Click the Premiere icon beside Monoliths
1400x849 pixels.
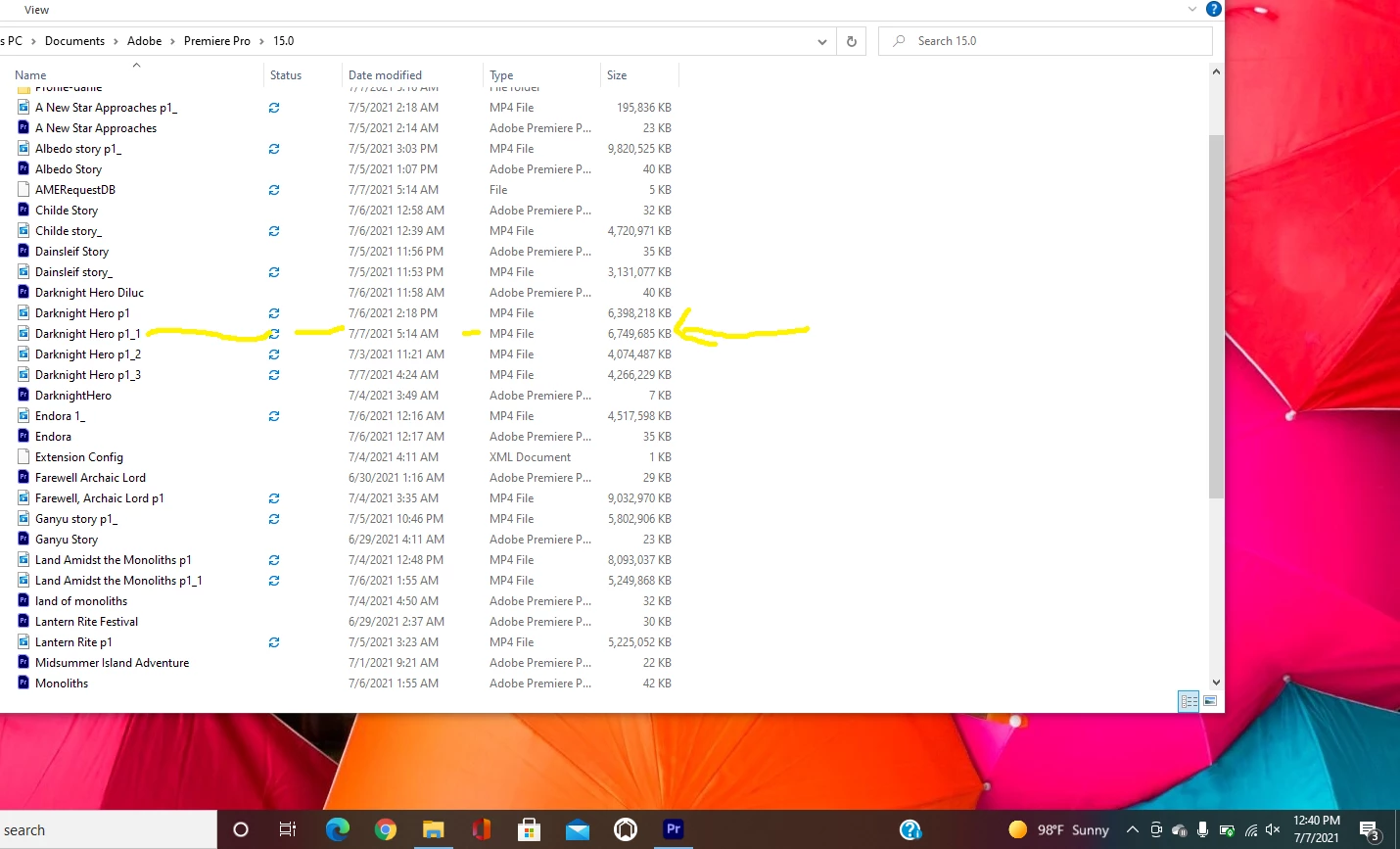tap(23, 684)
